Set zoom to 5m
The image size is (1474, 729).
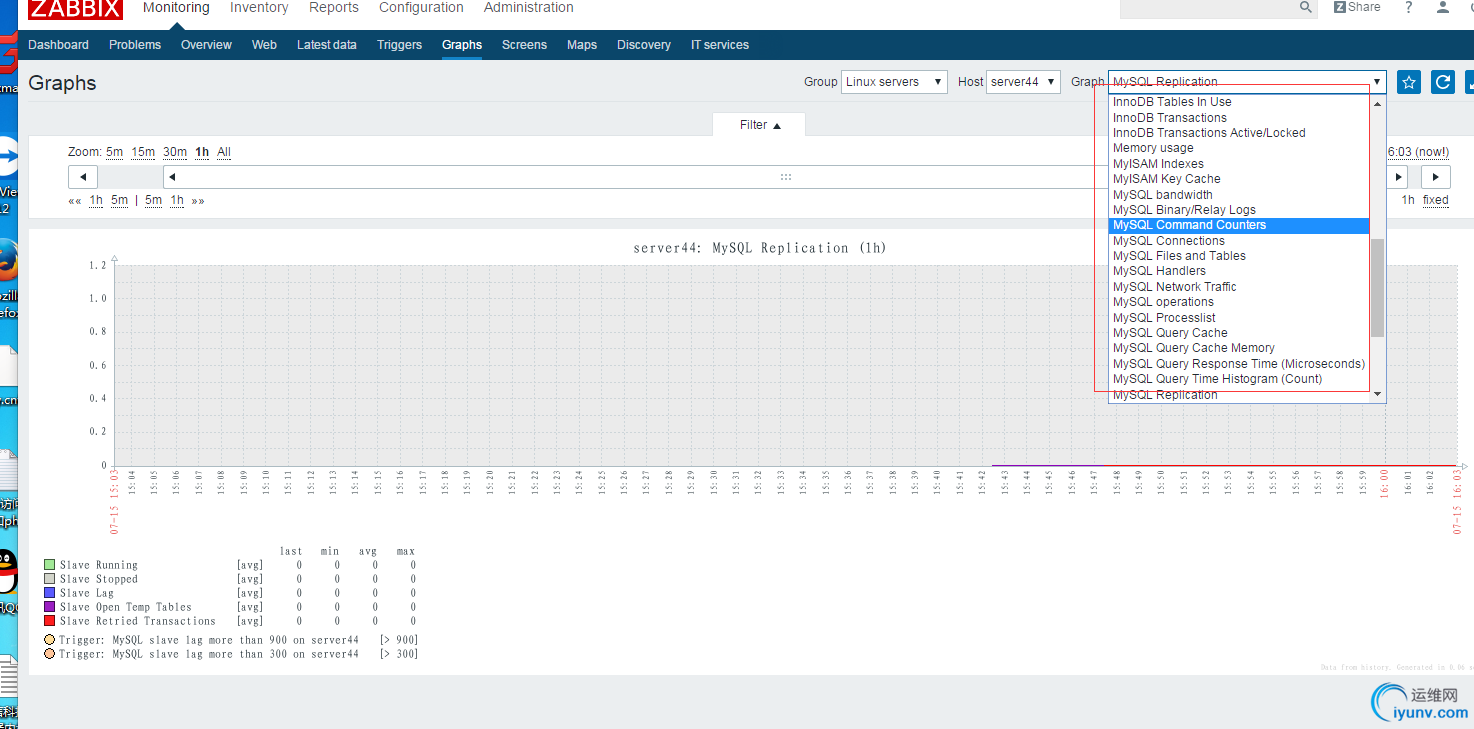tap(114, 152)
